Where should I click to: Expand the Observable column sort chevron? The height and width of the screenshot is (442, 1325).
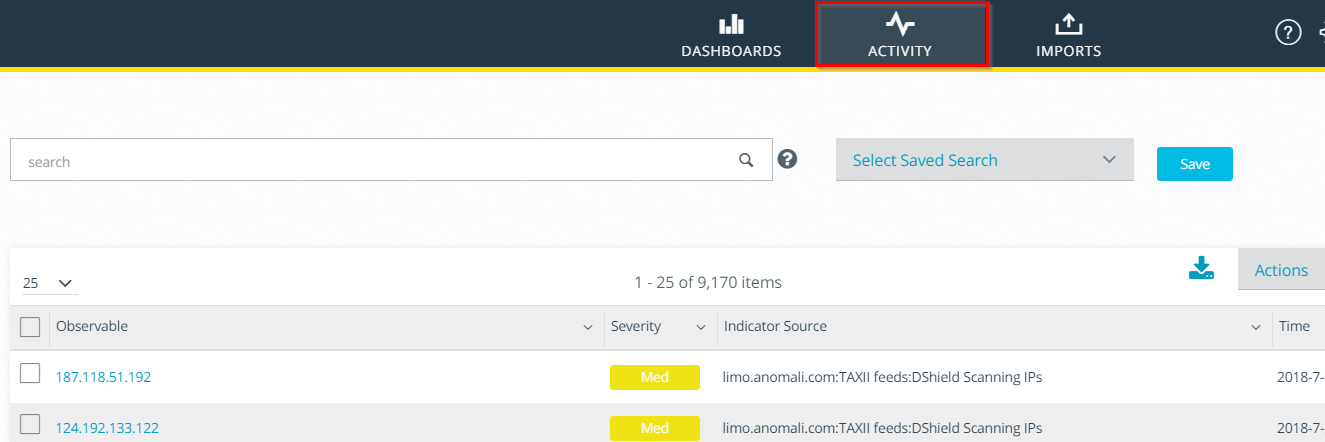coord(587,327)
